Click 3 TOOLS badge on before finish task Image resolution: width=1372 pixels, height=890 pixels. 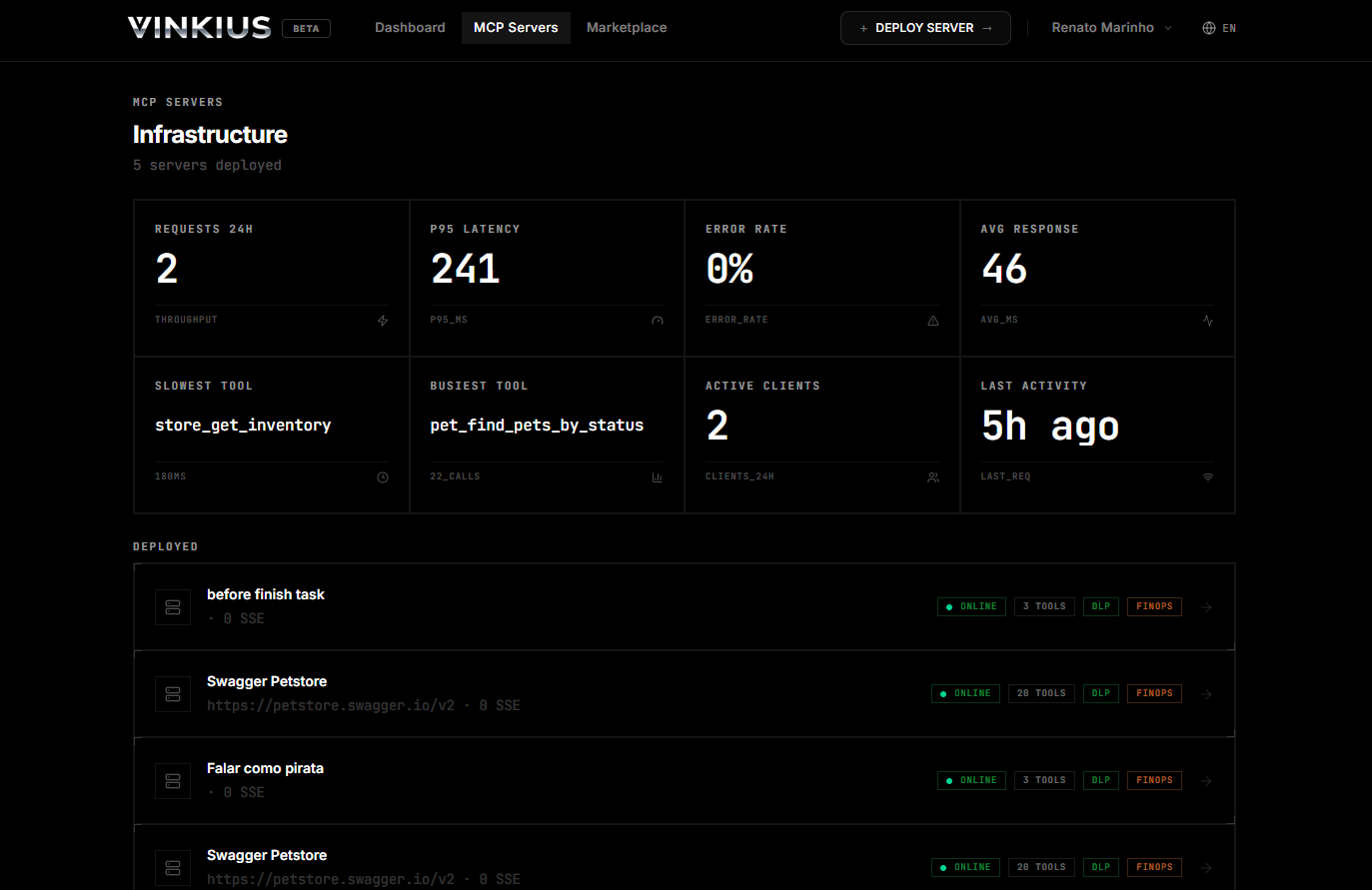[1044, 606]
